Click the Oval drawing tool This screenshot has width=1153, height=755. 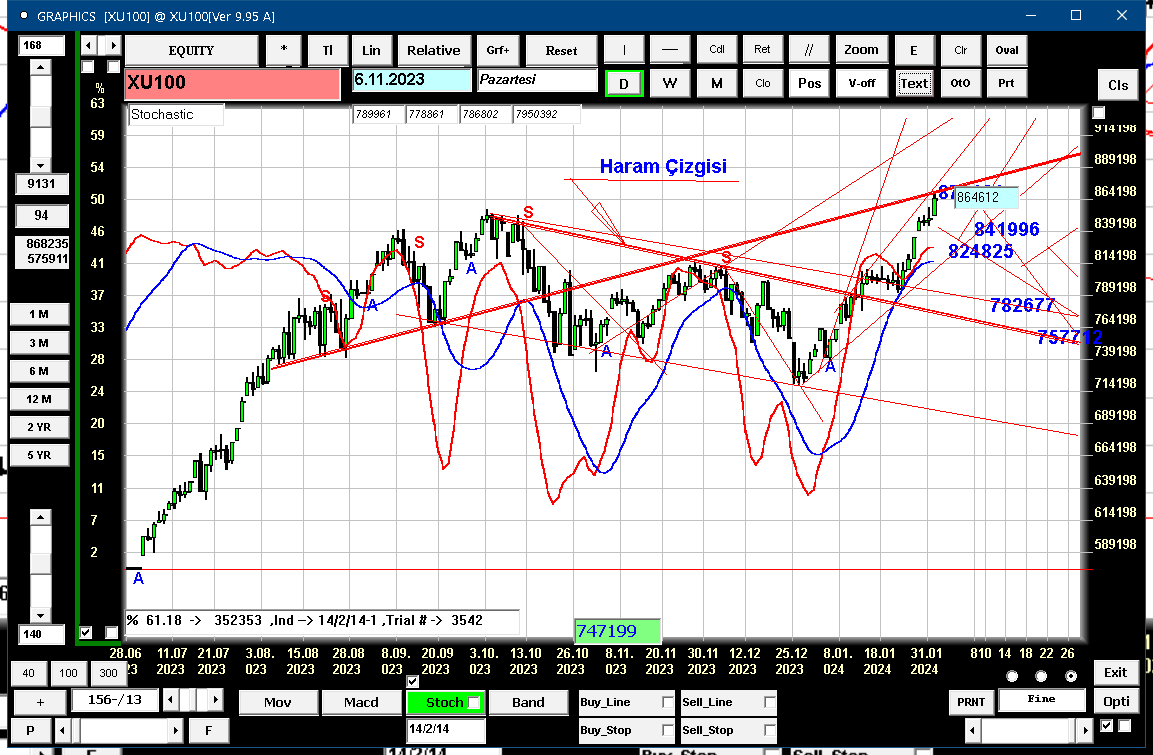point(1007,50)
